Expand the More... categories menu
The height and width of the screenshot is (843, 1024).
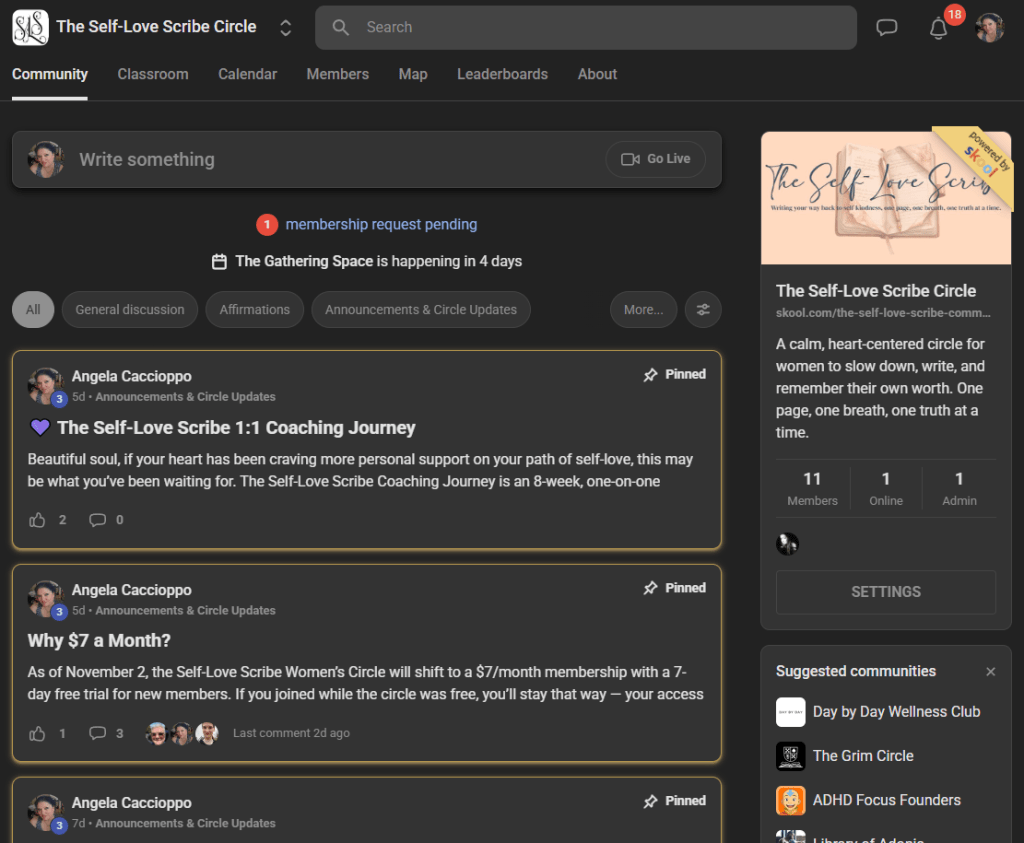tap(643, 310)
